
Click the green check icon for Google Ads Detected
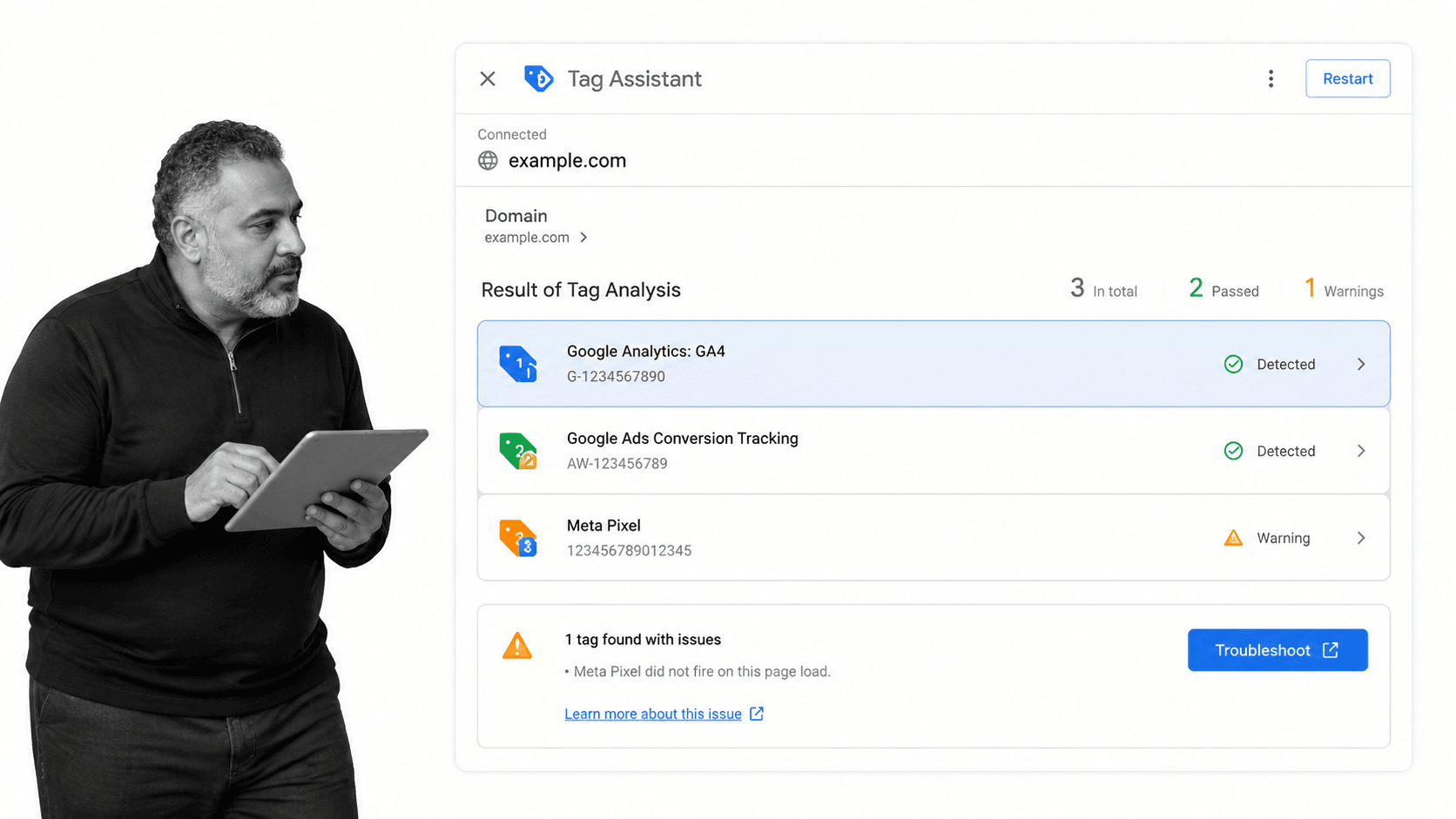(1233, 451)
